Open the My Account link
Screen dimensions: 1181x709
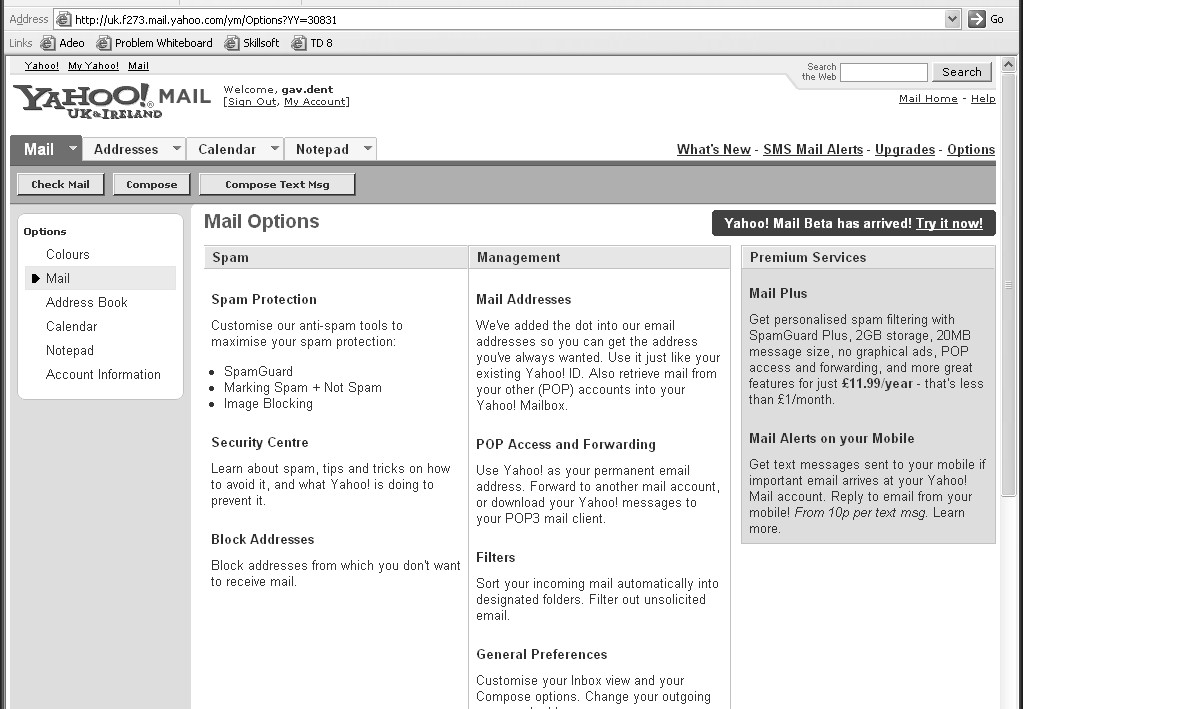click(x=314, y=102)
